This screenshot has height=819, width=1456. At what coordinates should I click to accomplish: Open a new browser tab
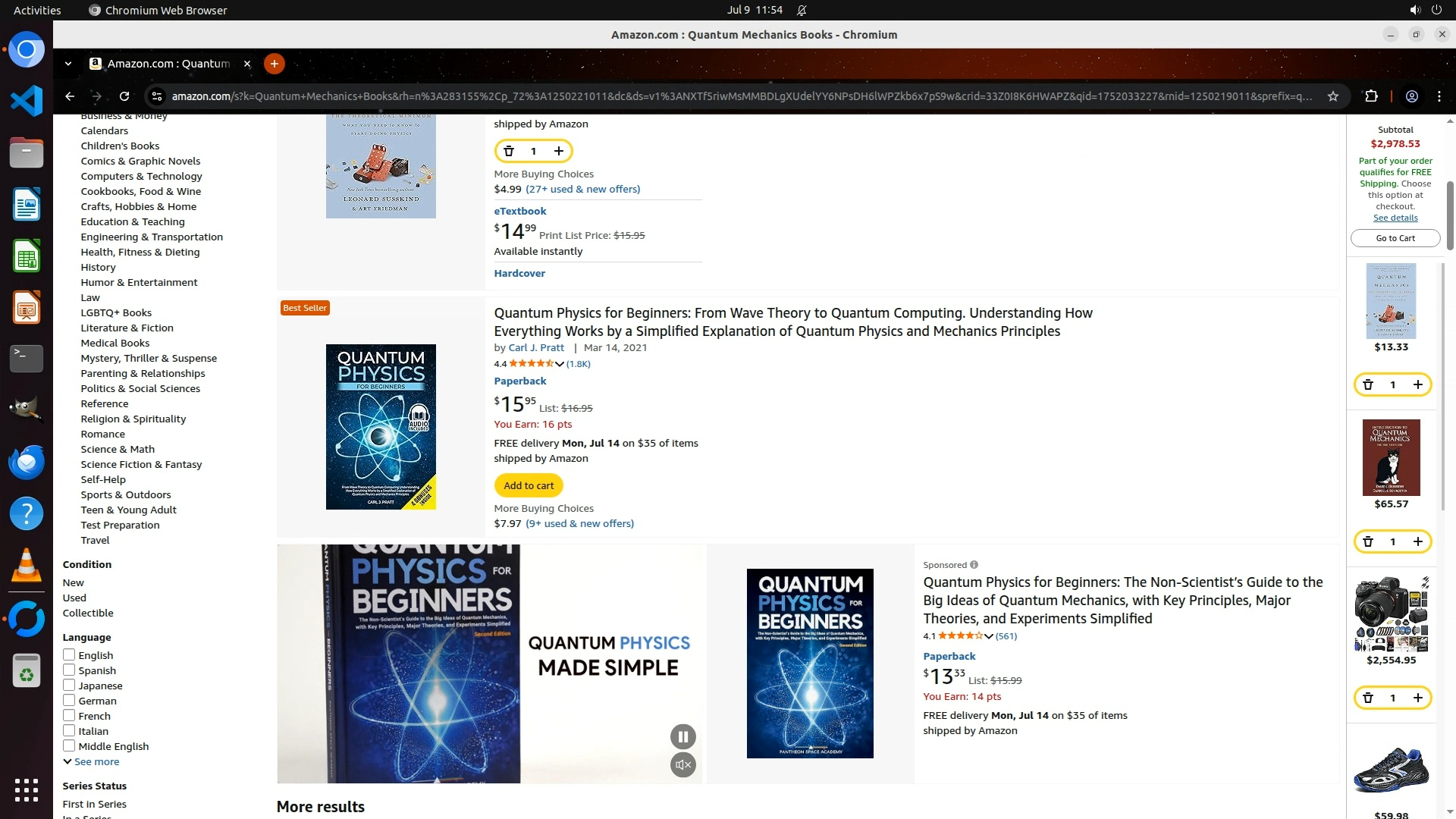tap(275, 64)
